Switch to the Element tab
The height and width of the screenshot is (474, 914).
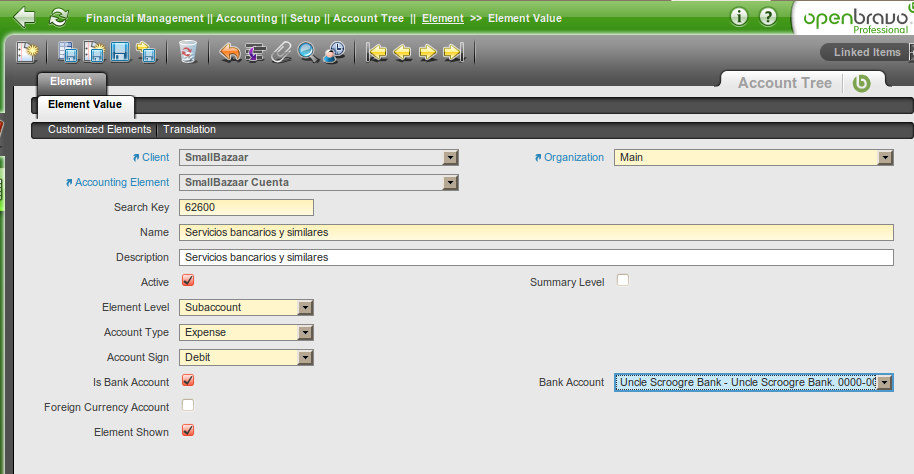[71, 82]
